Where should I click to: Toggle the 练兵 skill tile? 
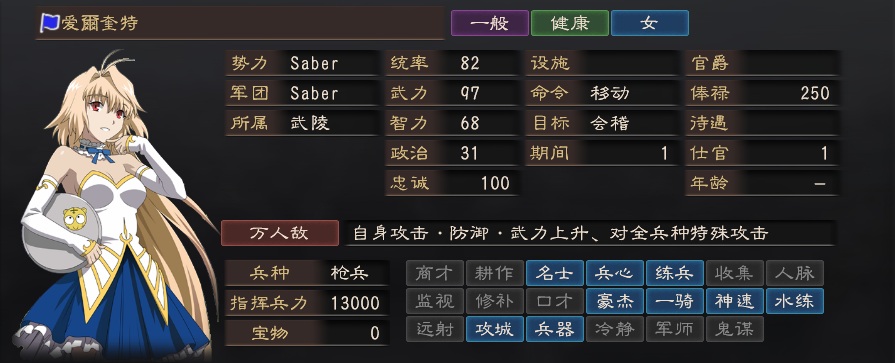(675, 273)
